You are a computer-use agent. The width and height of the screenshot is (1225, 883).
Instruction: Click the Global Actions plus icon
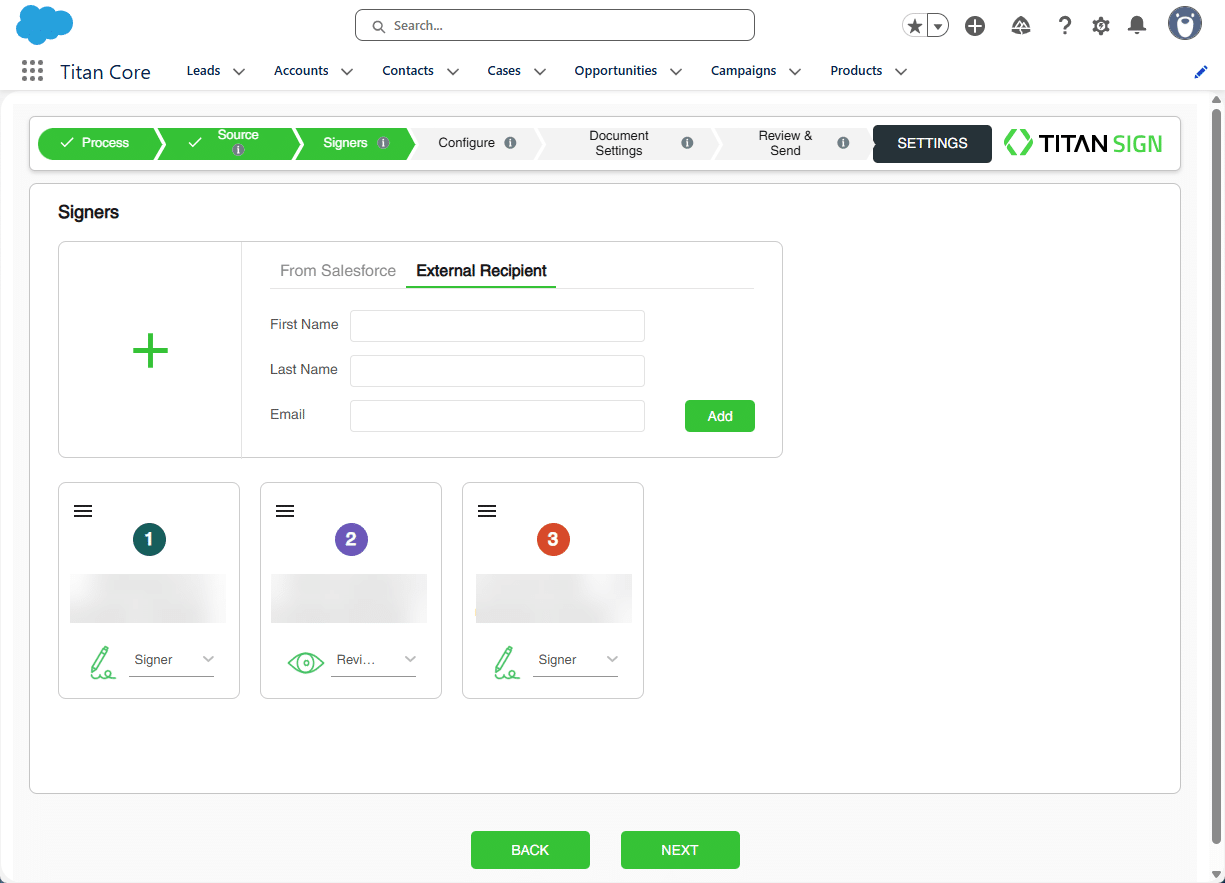click(x=974, y=25)
